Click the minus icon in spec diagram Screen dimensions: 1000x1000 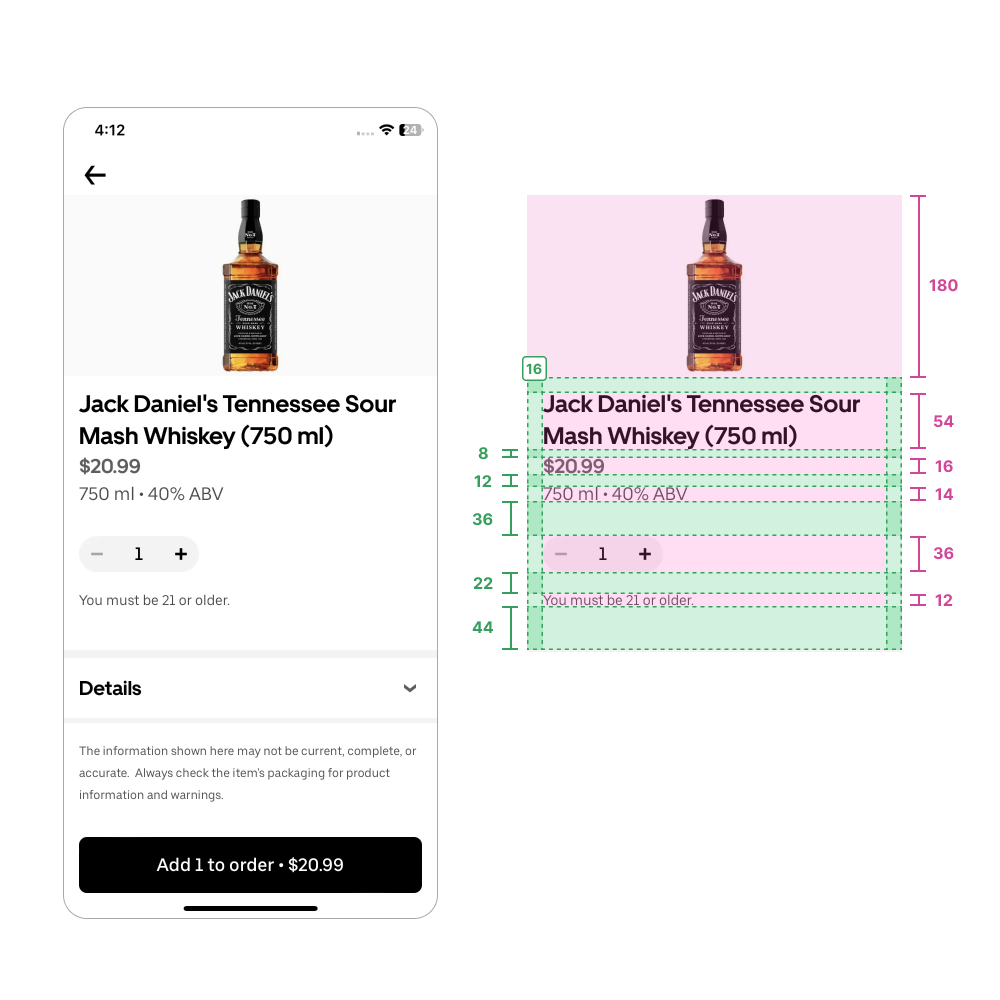coord(561,554)
